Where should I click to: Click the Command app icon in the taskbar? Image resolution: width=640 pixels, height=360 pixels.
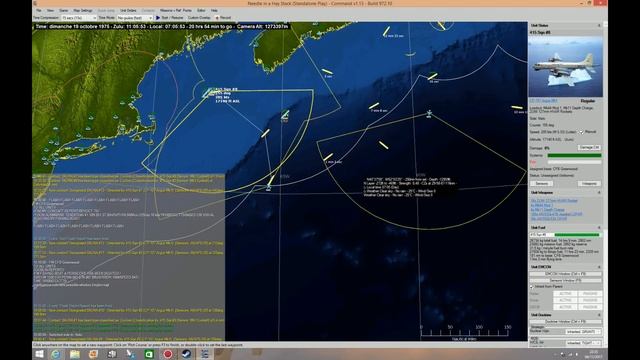[205, 354]
